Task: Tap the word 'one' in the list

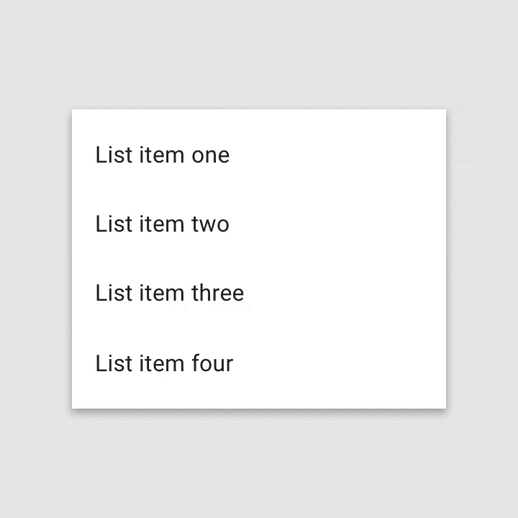Action: point(210,156)
